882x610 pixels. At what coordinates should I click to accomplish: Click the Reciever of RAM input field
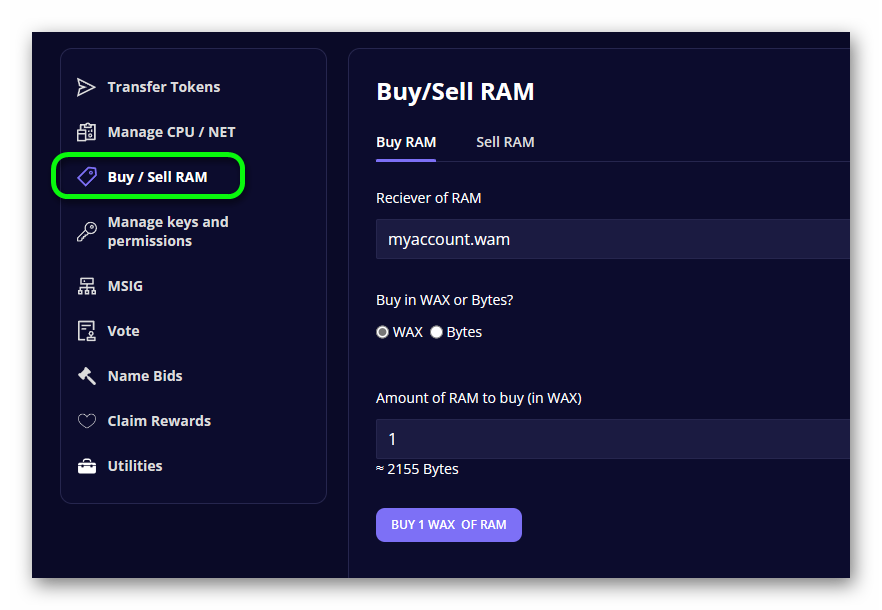(613, 239)
